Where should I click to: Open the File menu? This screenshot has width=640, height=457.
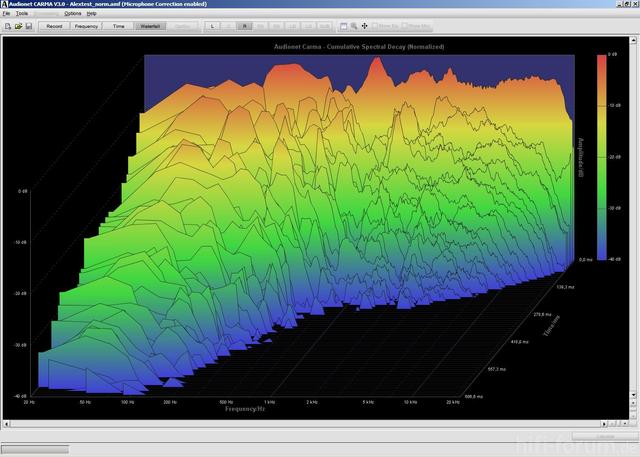pos(6,14)
